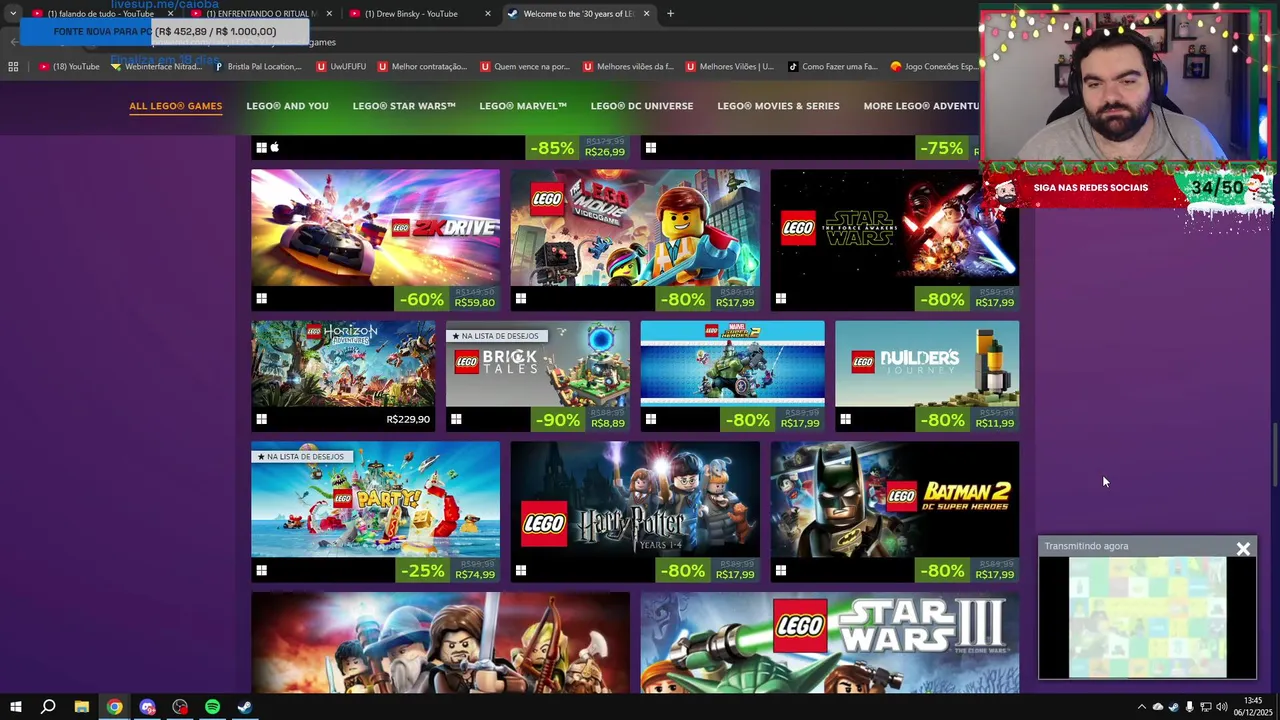Viewport: 1280px width, 720px height.
Task: Open Chrome from the taskbar
Action: 115,707
